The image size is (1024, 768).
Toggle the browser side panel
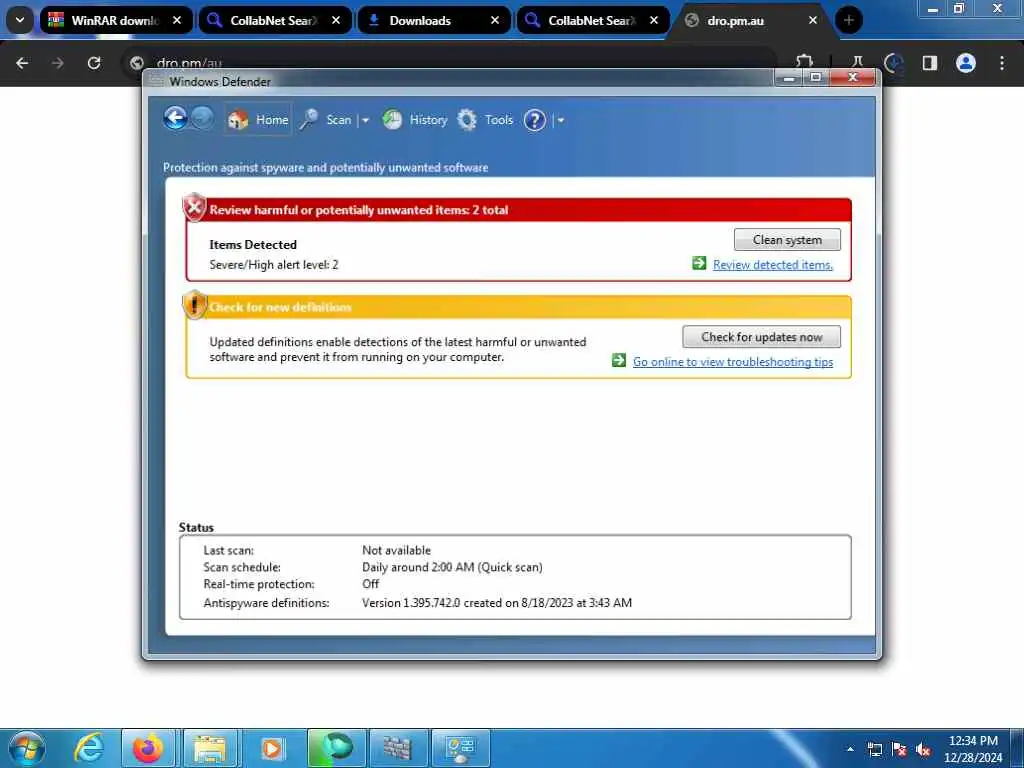pyautogui.click(x=930, y=63)
